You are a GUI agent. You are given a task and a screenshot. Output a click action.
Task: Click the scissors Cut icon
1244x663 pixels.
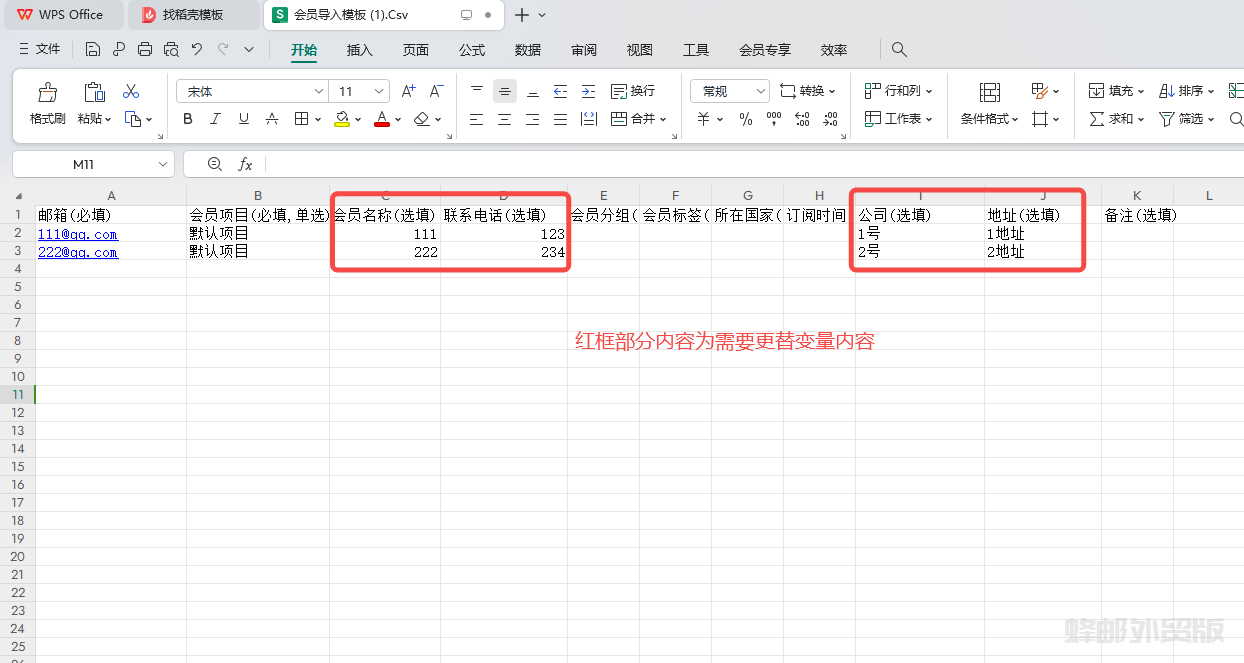[131, 91]
